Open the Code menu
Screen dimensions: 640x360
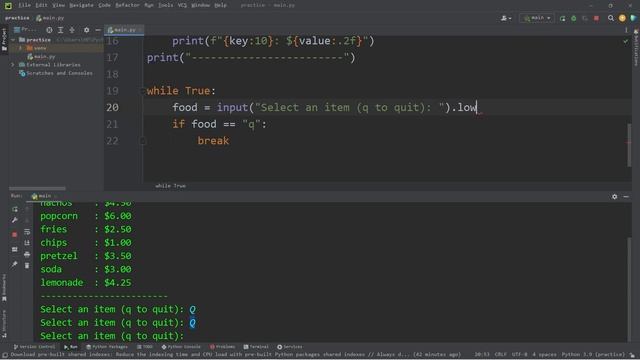click(104, 5)
